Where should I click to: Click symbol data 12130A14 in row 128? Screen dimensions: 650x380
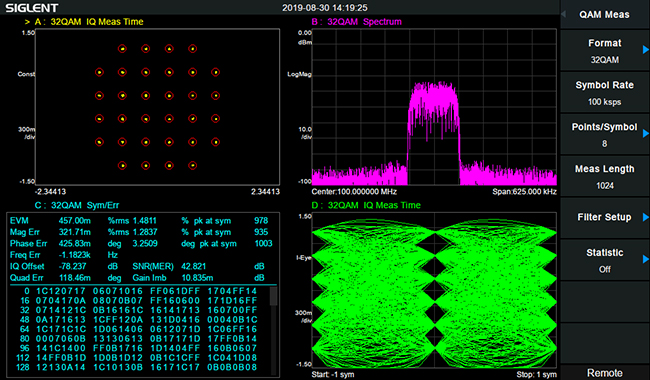pos(61,367)
